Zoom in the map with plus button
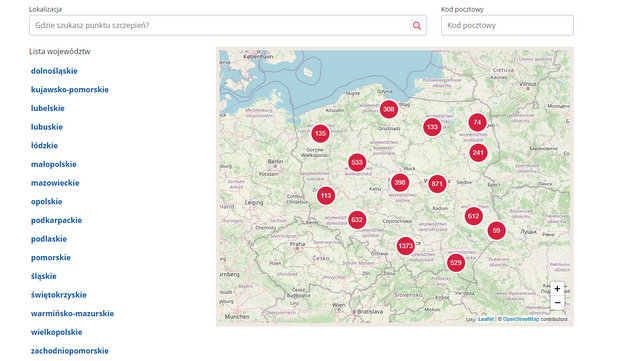 click(557, 289)
